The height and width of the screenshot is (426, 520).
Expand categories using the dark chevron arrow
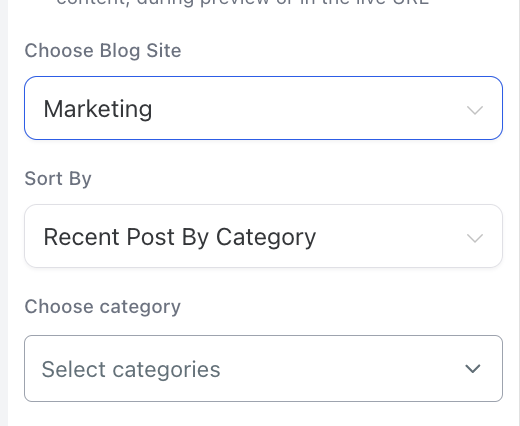tap(473, 369)
